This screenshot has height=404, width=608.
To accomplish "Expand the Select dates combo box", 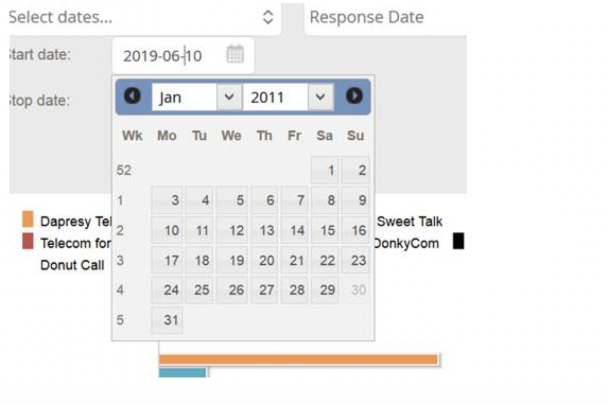I will pyautogui.click(x=145, y=17).
